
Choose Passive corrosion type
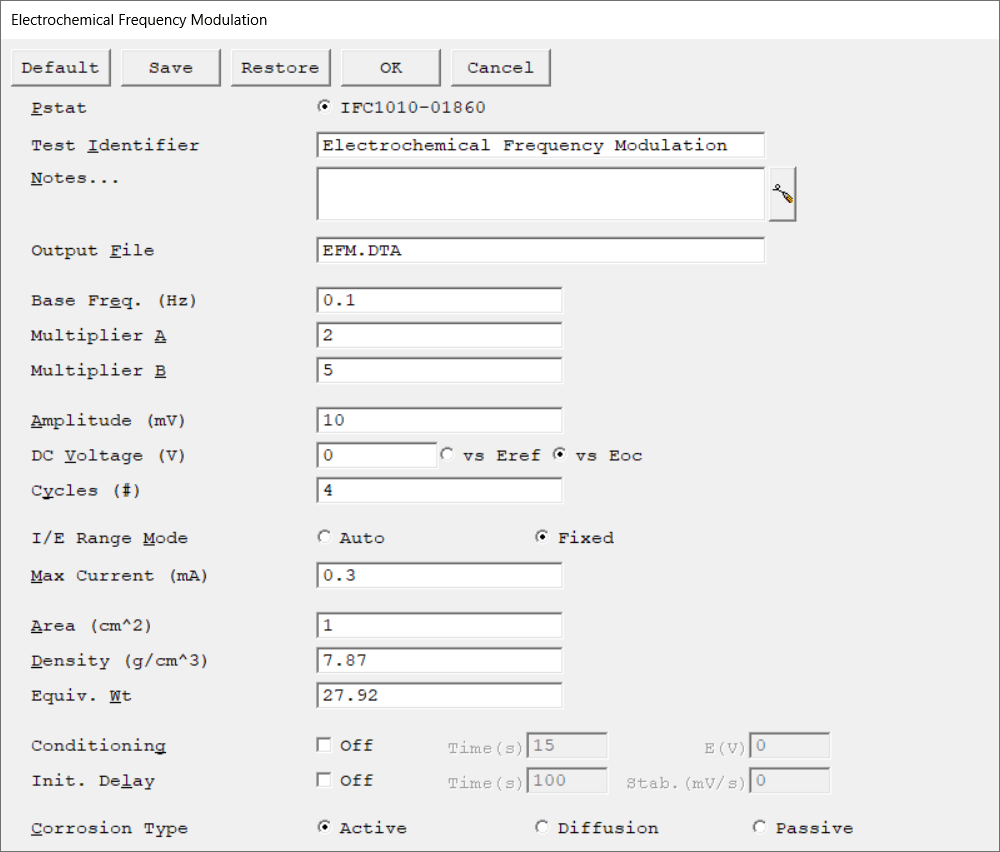pos(759,826)
